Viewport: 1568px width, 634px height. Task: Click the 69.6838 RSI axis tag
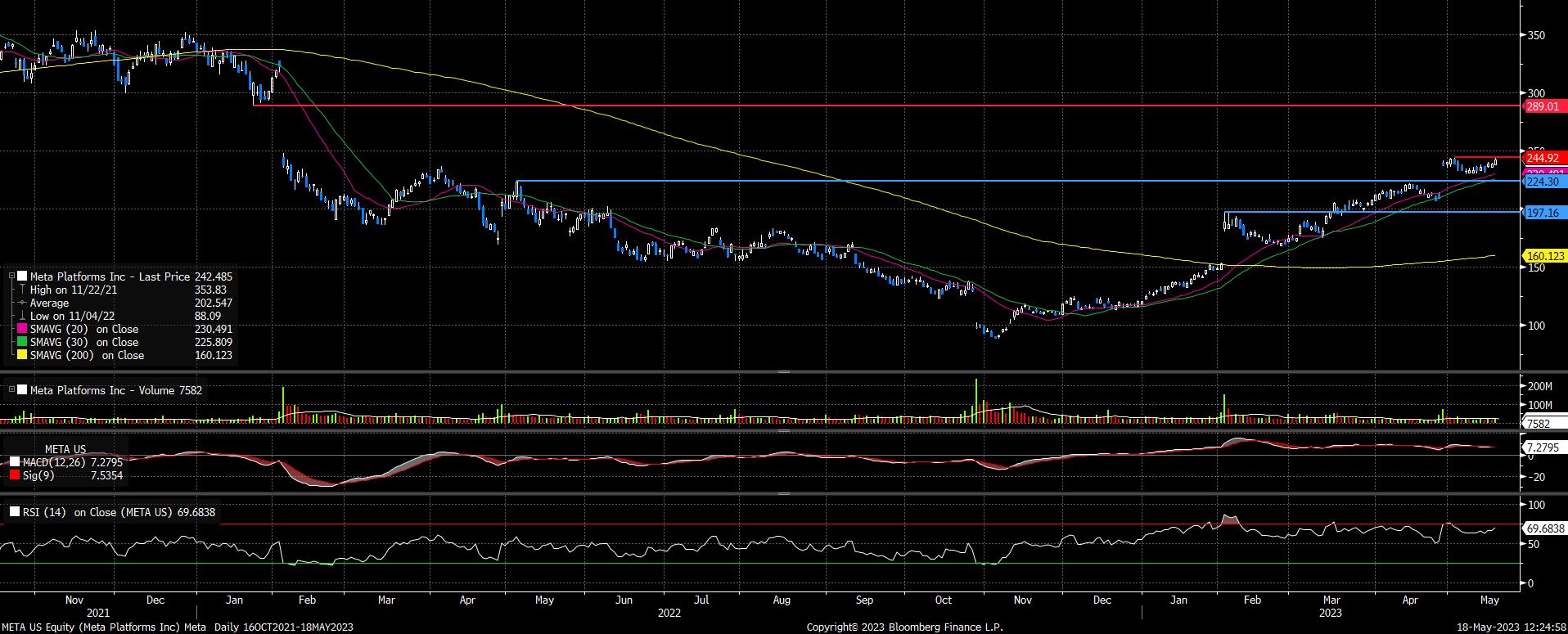[x=1544, y=528]
